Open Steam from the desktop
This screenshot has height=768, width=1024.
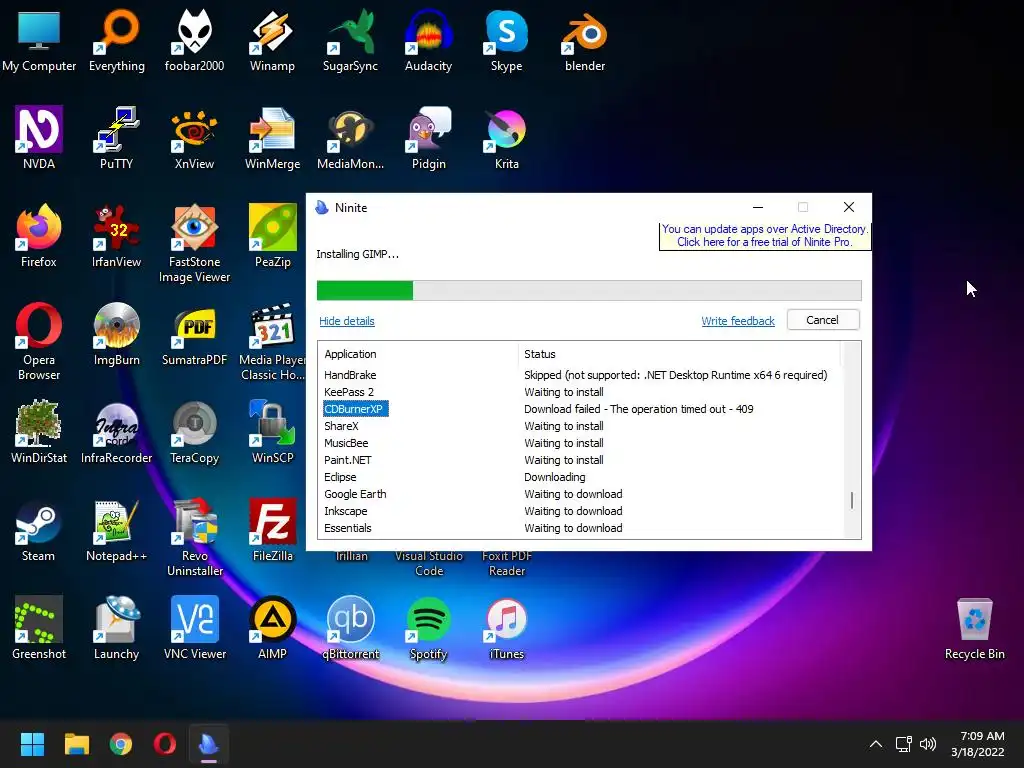click(x=39, y=530)
